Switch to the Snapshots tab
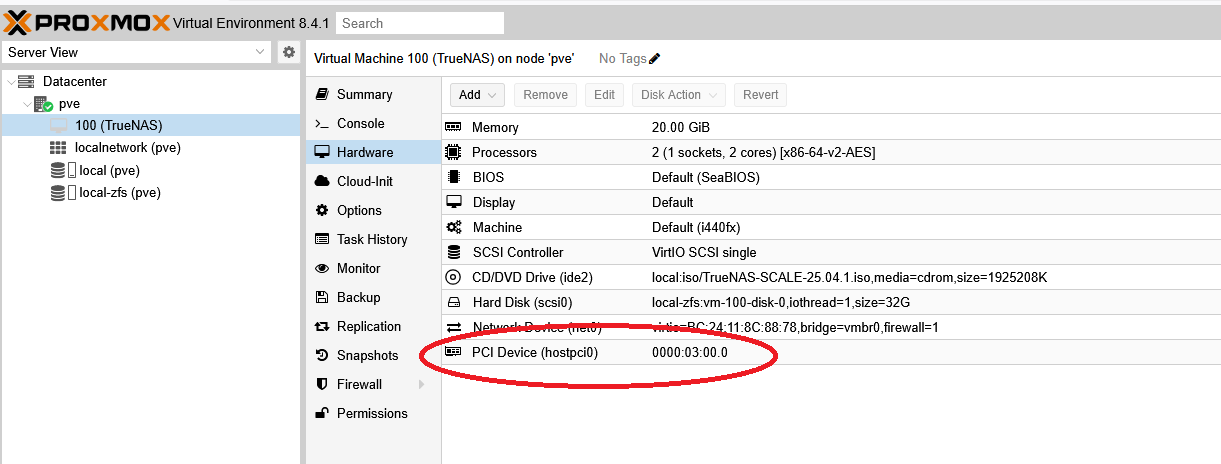The width and height of the screenshot is (1221, 464). 367,355
